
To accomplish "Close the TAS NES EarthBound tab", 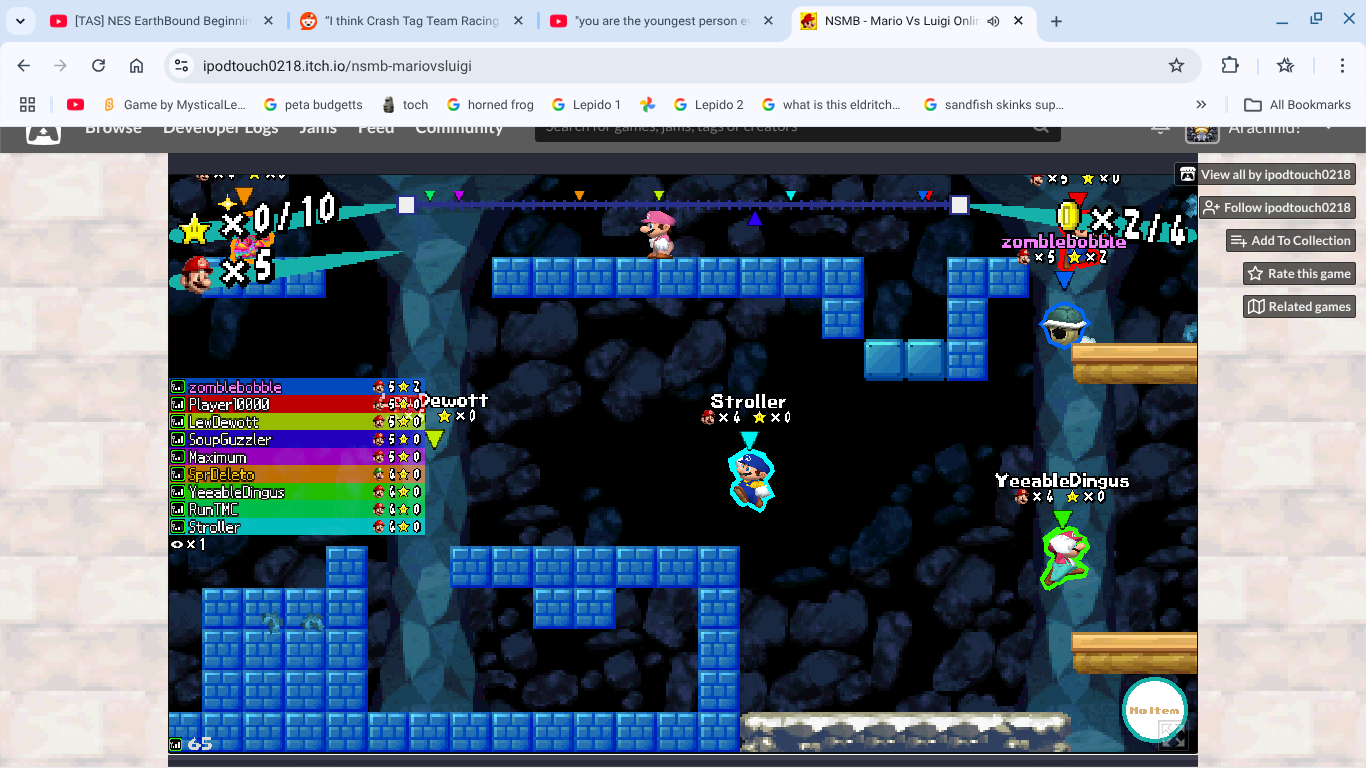I will point(270,21).
